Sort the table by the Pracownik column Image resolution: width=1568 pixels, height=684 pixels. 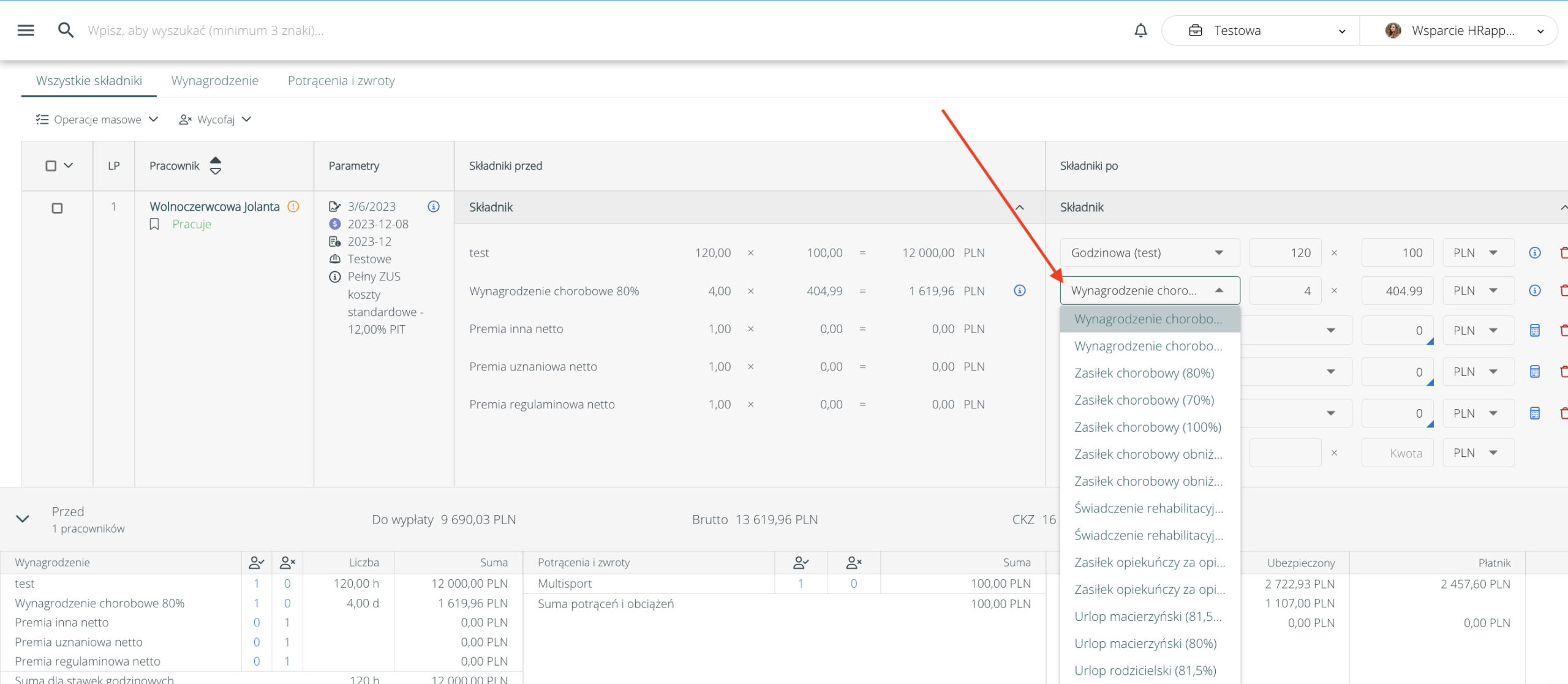click(x=215, y=165)
